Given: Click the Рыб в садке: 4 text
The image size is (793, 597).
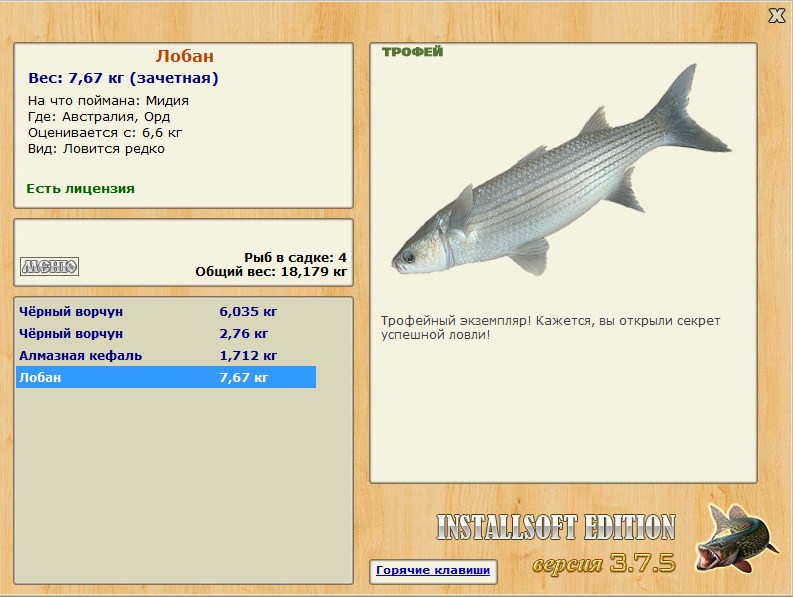Looking at the screenshot, I should [x=295, y=258].
